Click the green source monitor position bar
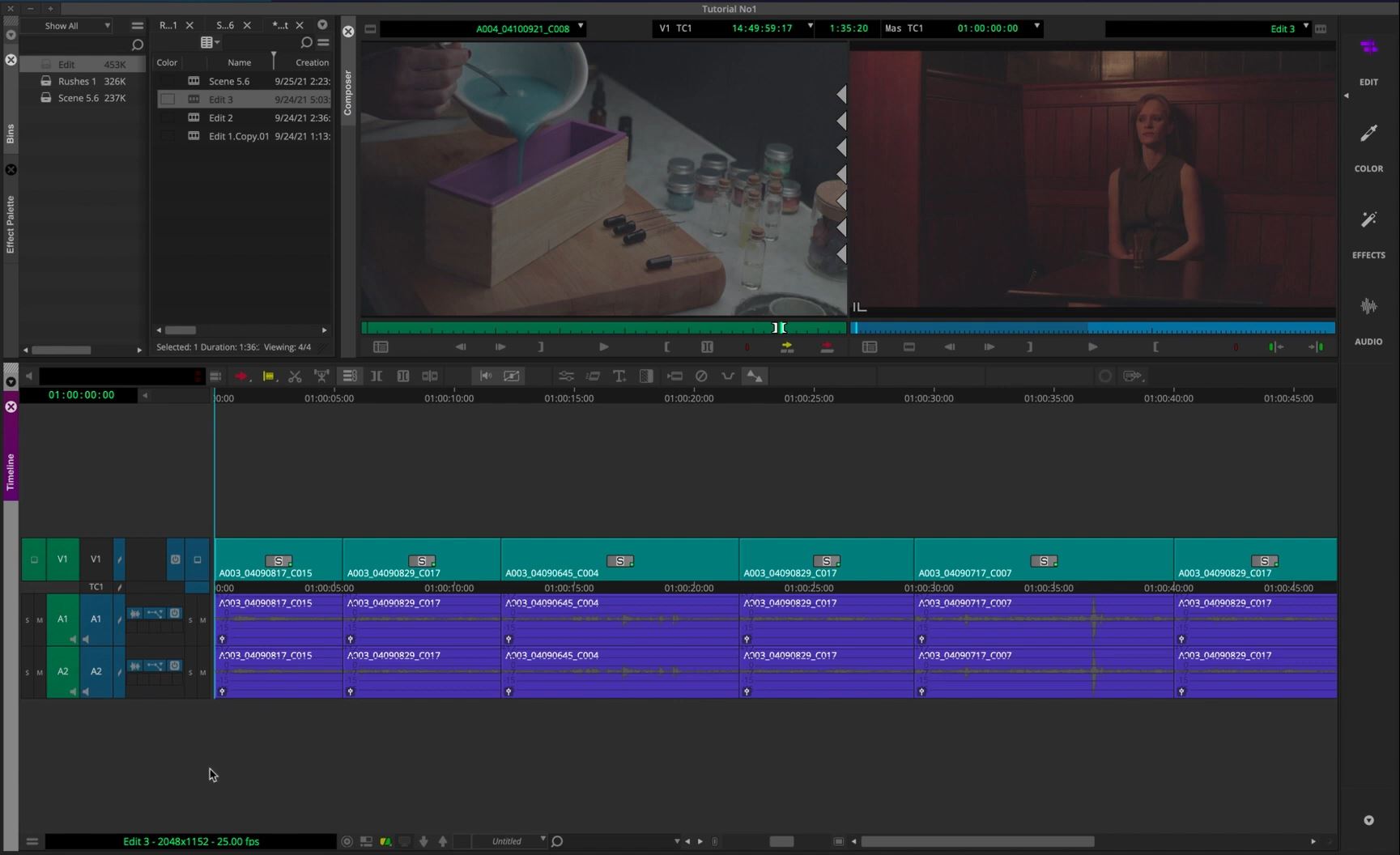This screenshot has height=855, width=1400. [x=603, y=328]
